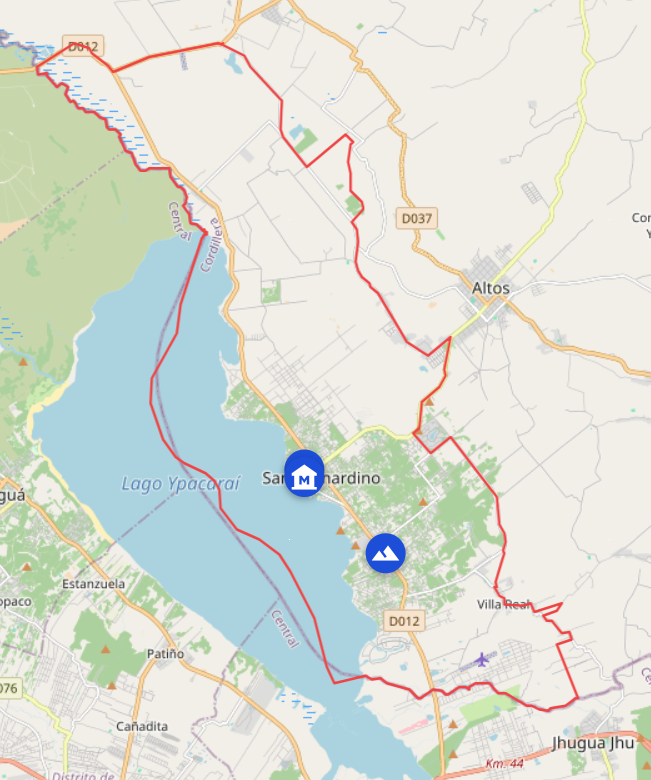This screenshot has height=780, width=651.
Task: Click the Lago Ypacaraí lake label
Action: coord(181,484)
